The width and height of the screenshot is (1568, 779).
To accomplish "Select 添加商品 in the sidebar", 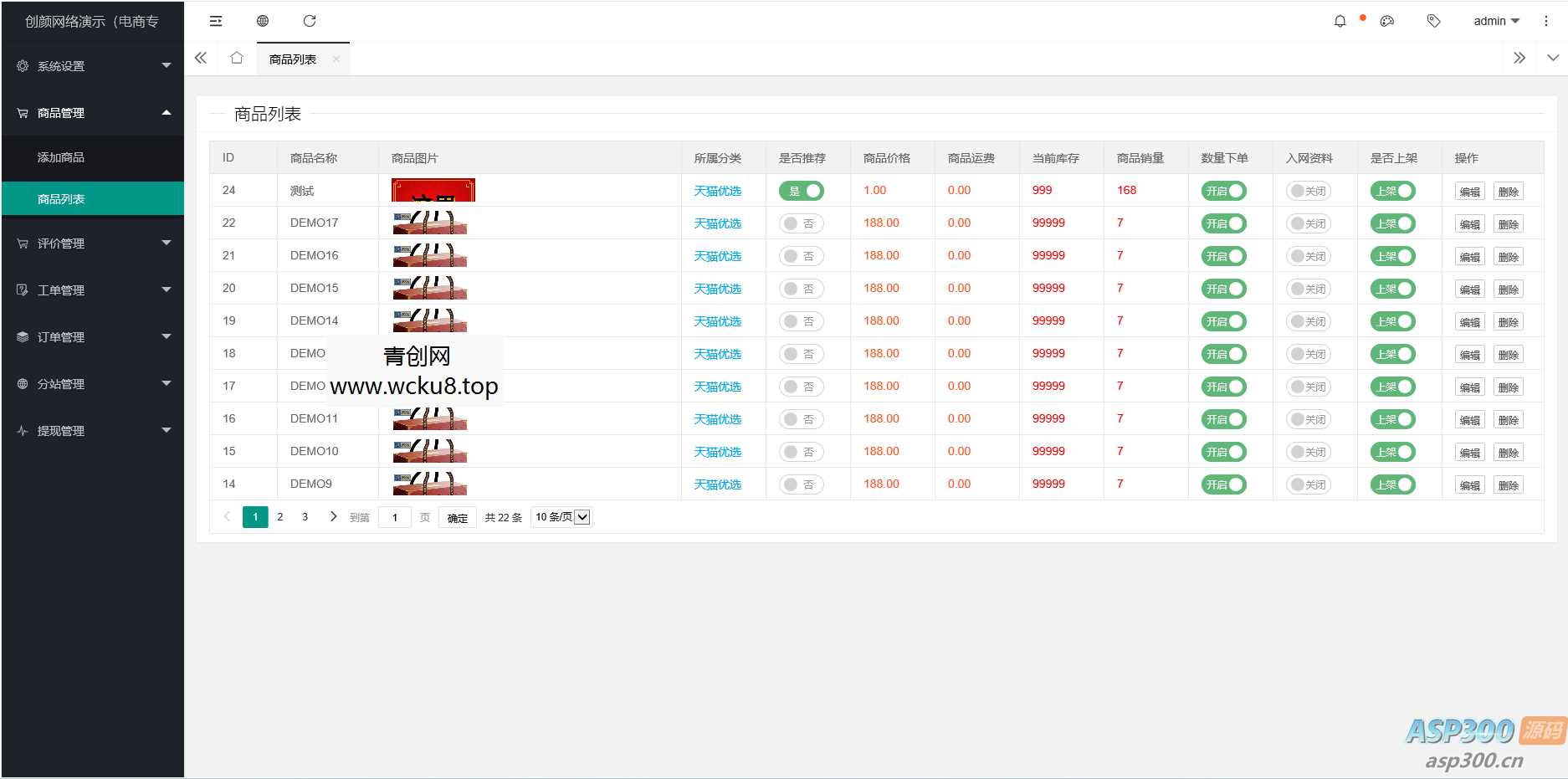I will tap(61, 157).
